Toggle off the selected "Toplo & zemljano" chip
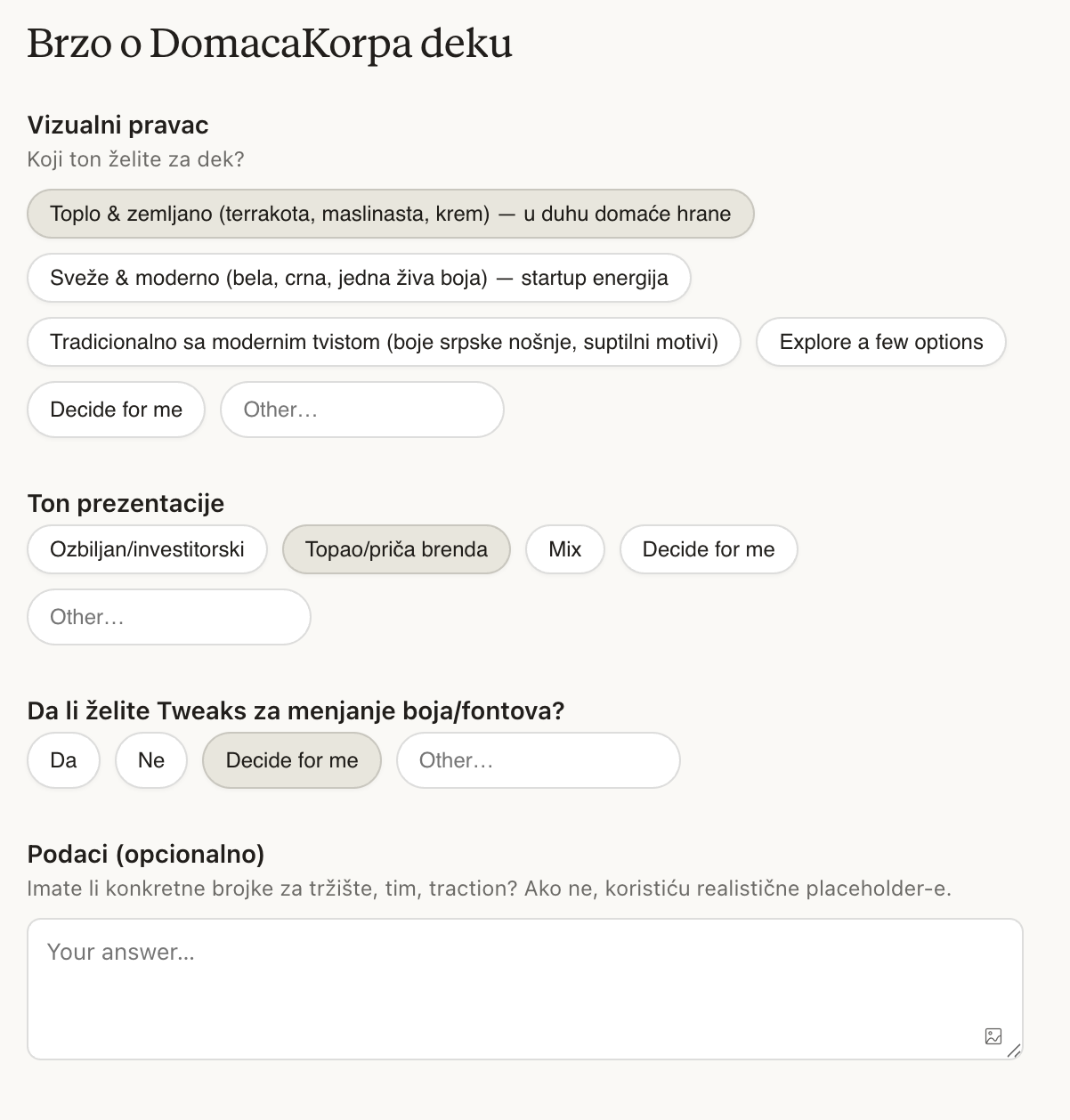Viewport: 1070px width, 1120px height. (x=392, y=214)
